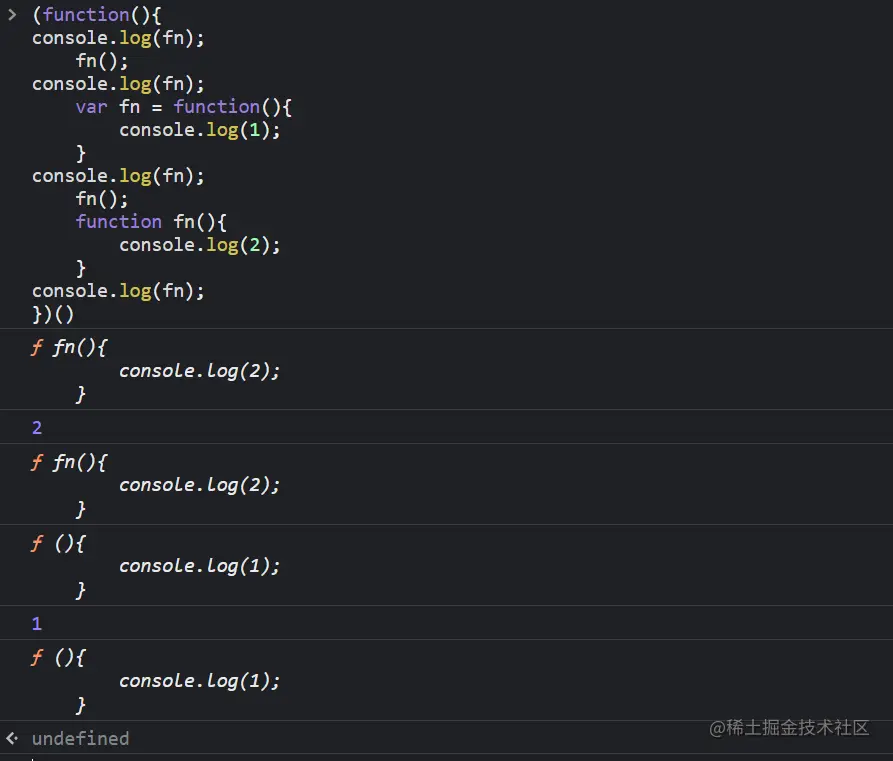
Task: Select the logged output value "1"
Action: click(37, 624)
